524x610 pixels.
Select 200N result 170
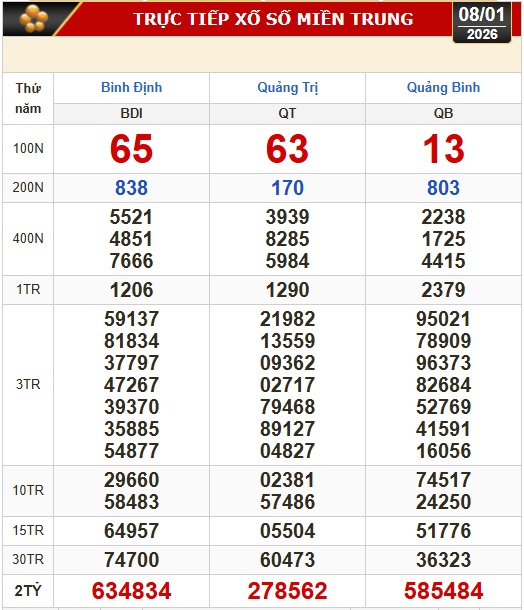click(x=287, y=188)
